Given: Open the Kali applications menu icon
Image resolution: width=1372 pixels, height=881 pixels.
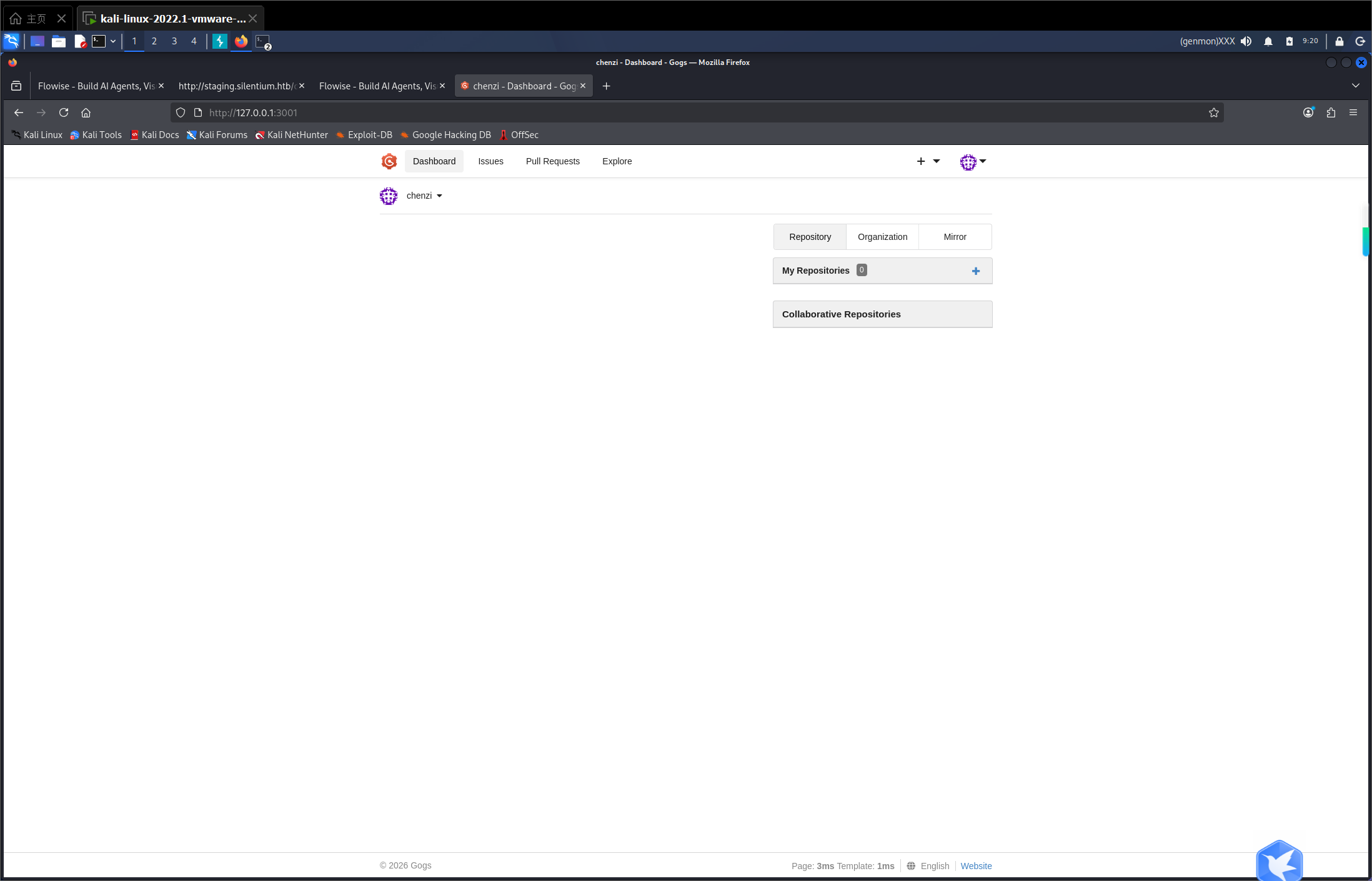Looking at the screenshot, I should (x=12, y=41).
